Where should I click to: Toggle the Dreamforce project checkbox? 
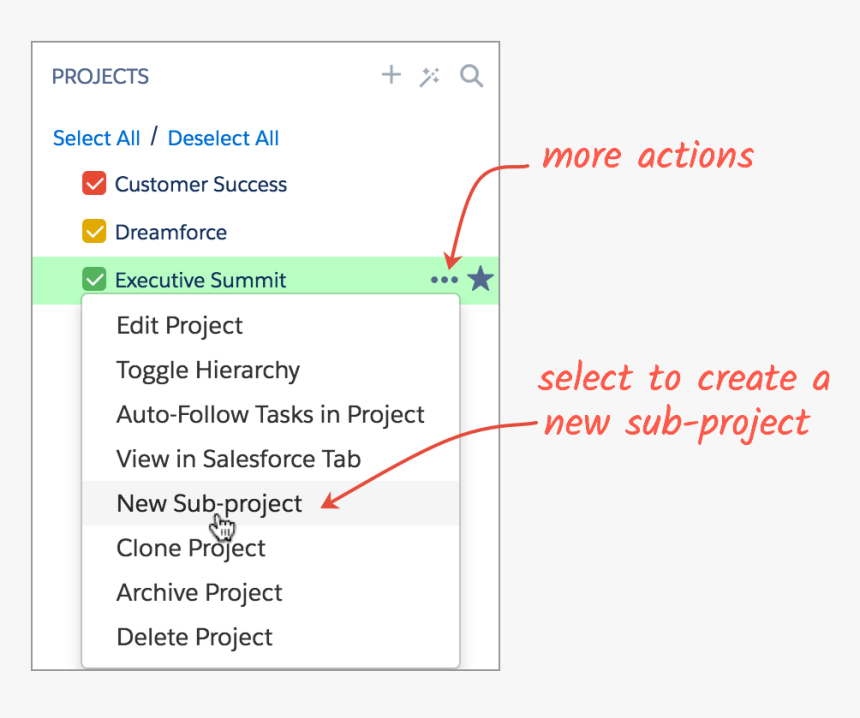[94, 232]
